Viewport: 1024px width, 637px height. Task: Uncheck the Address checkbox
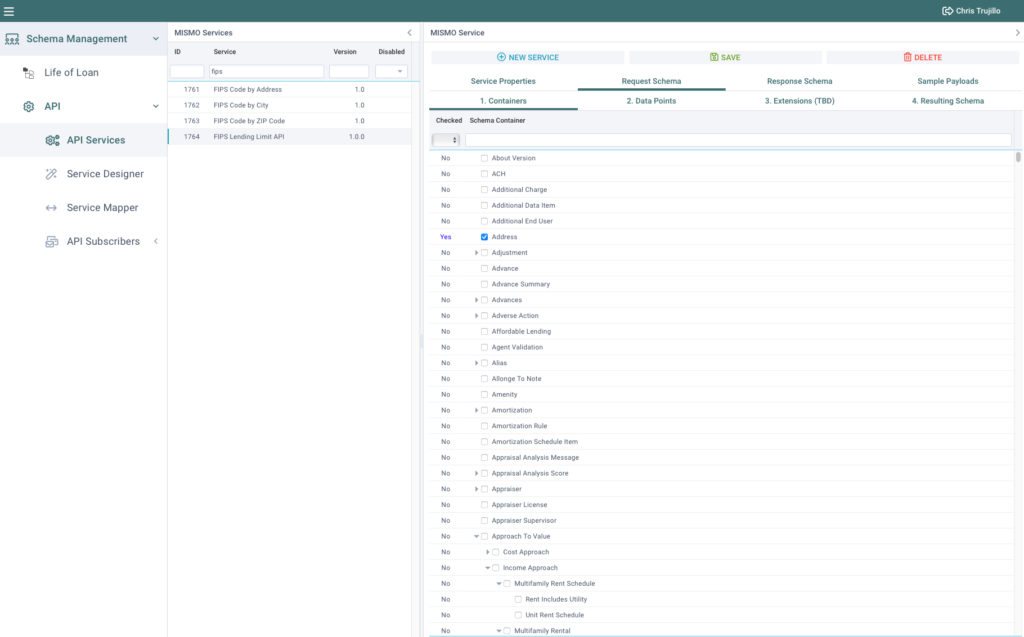(485, 237)
